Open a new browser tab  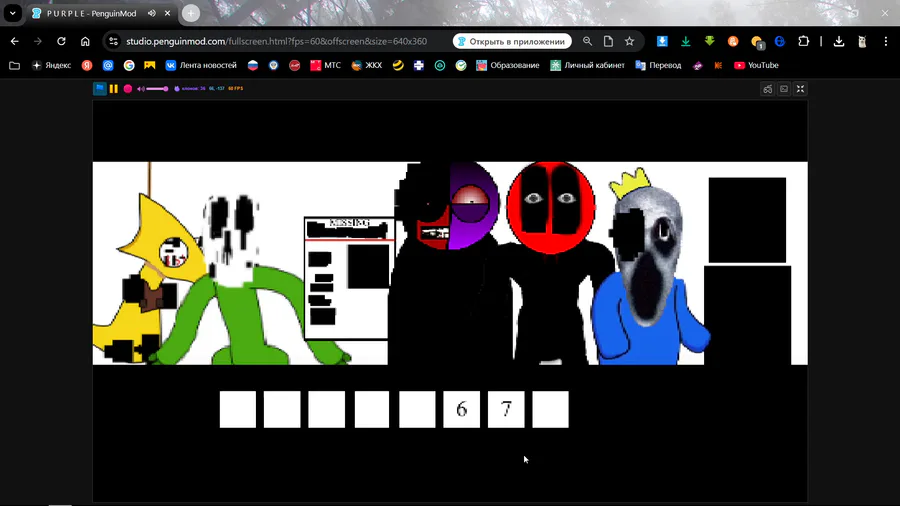point(191,13)
